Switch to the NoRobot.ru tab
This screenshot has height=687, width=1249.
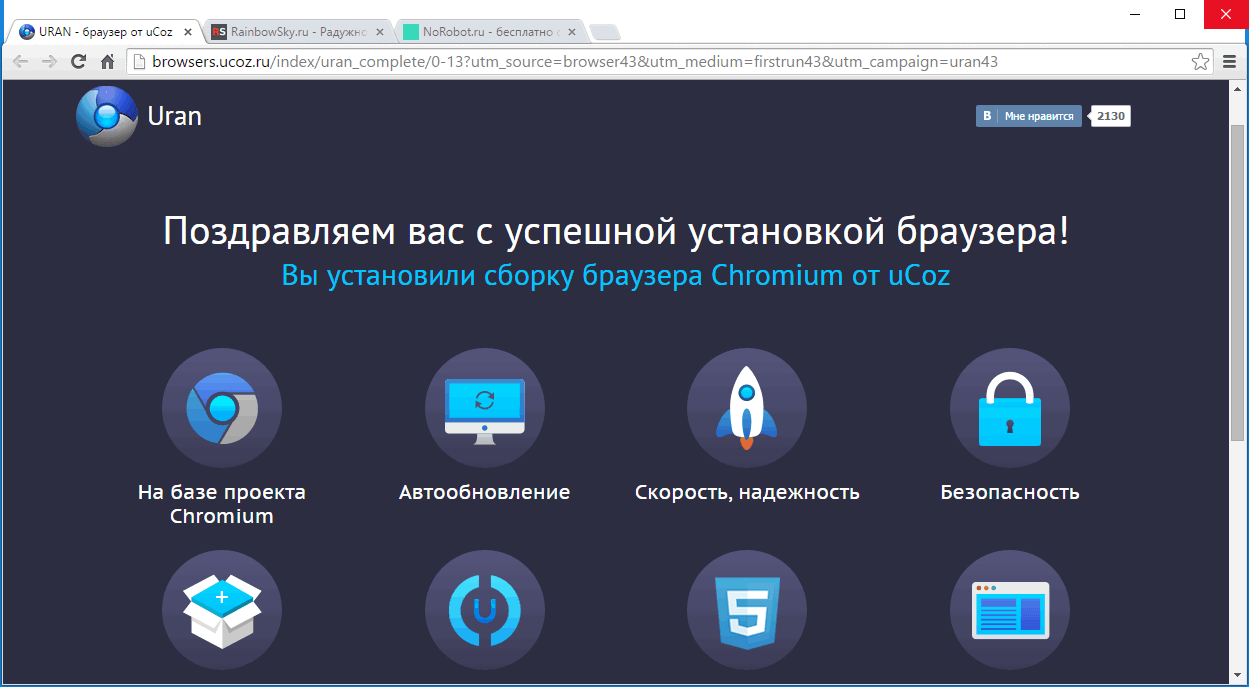click(490, 32)
